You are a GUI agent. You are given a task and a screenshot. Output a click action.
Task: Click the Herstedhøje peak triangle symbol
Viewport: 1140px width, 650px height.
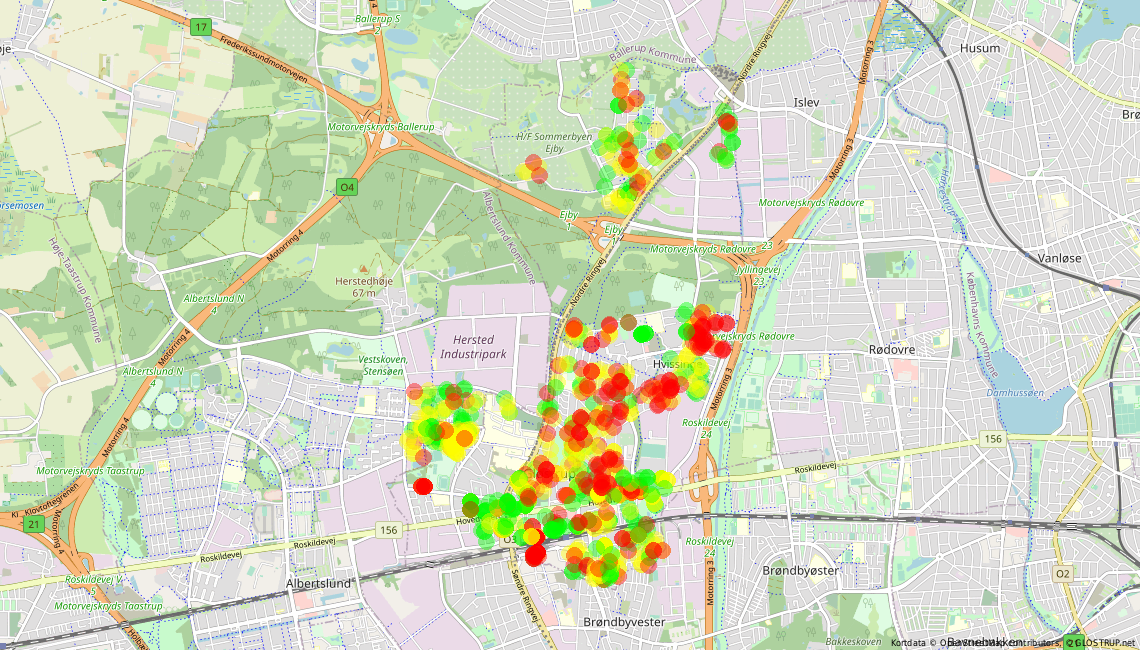(x=365, y=268)
